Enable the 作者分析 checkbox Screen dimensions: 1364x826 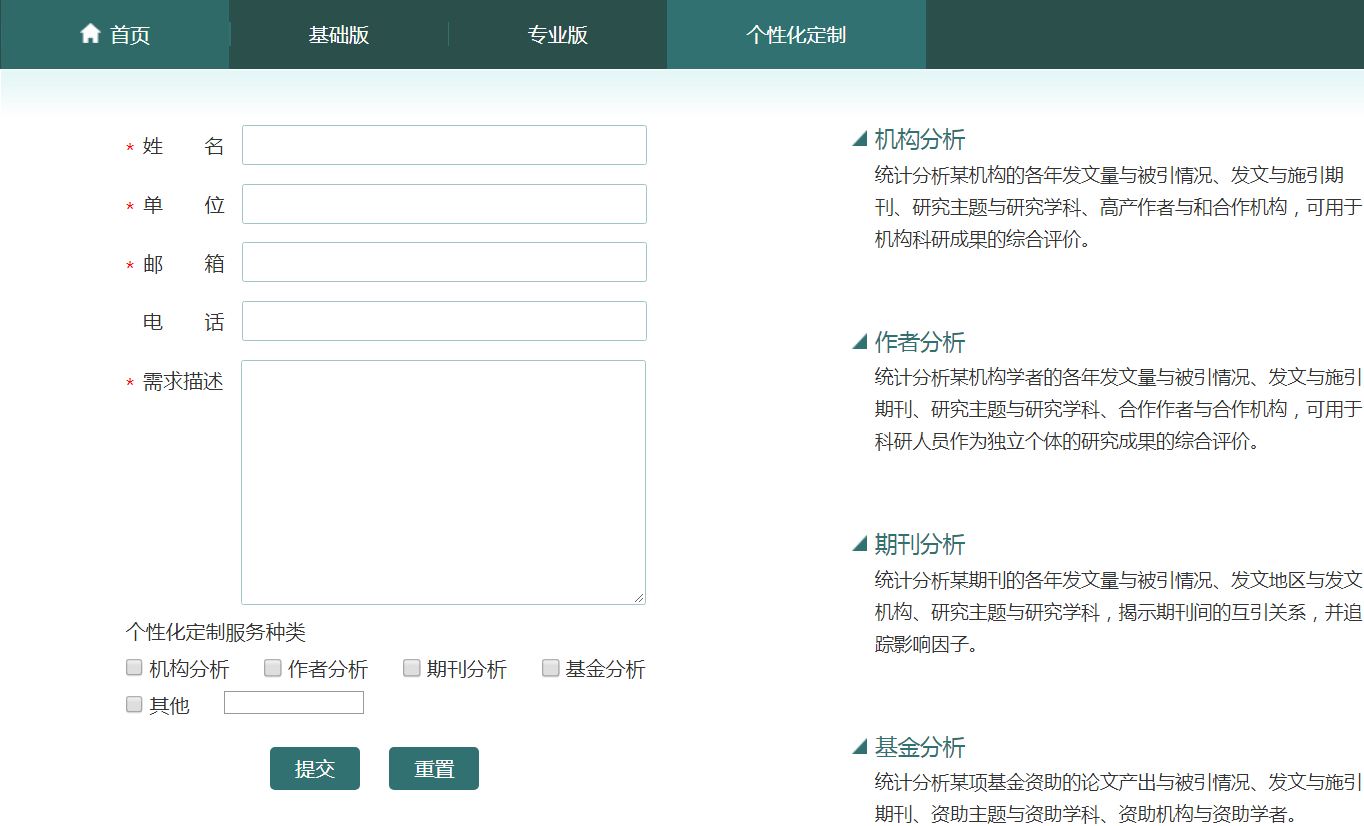pyautogui.click(x=273, y=668)
